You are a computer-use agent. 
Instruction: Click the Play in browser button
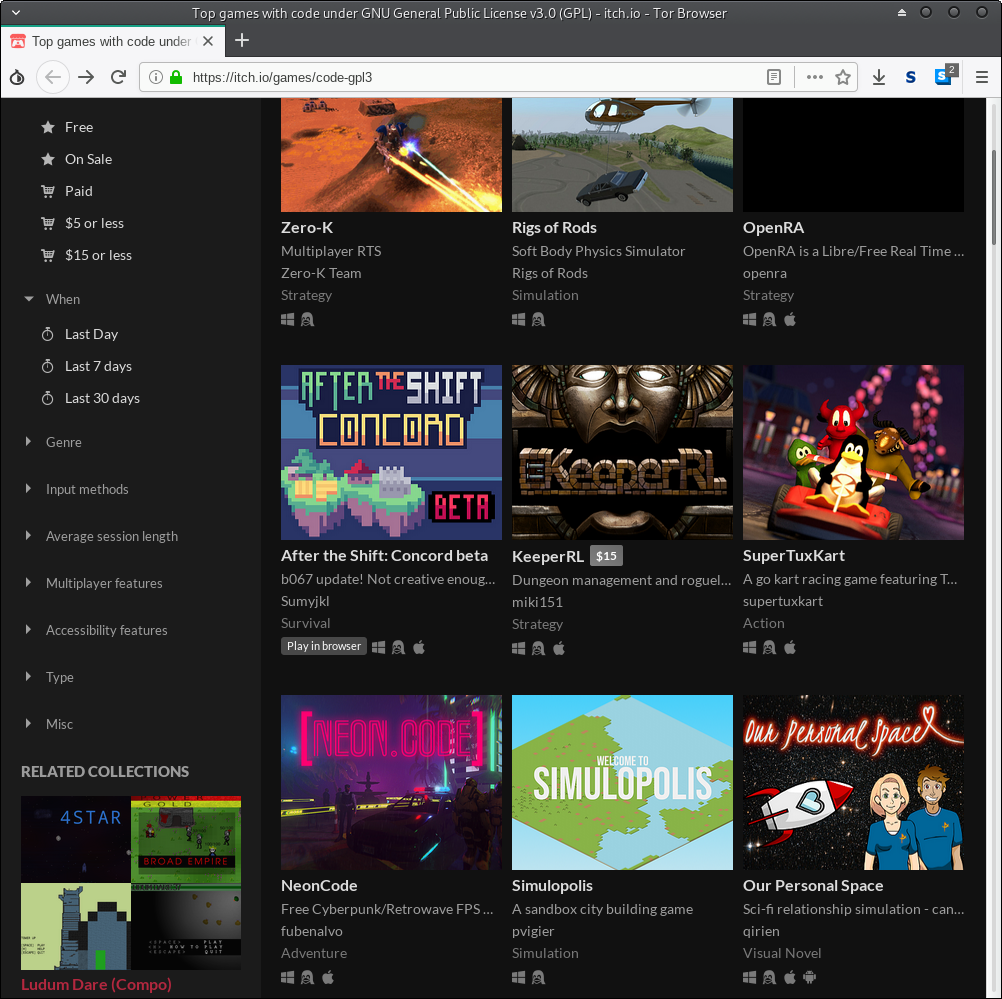[324, 646]
